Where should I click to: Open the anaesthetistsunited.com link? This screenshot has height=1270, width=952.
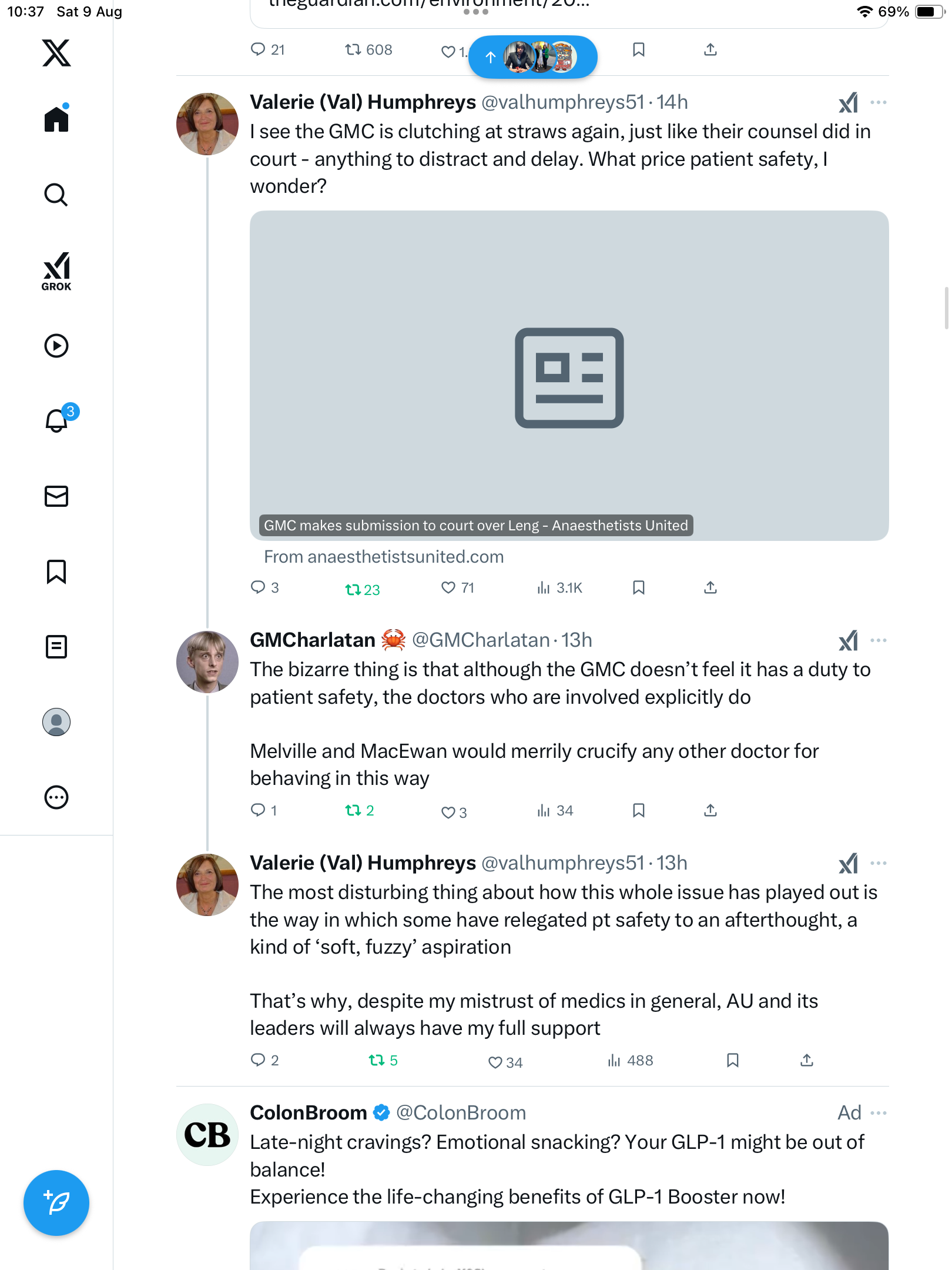[x=384, y=557]
